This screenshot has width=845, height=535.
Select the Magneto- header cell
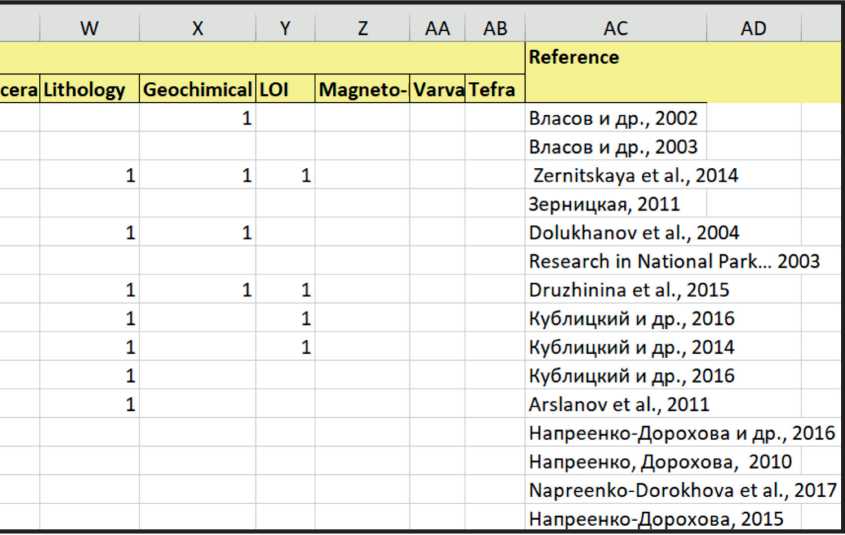(x=362, y=90)
